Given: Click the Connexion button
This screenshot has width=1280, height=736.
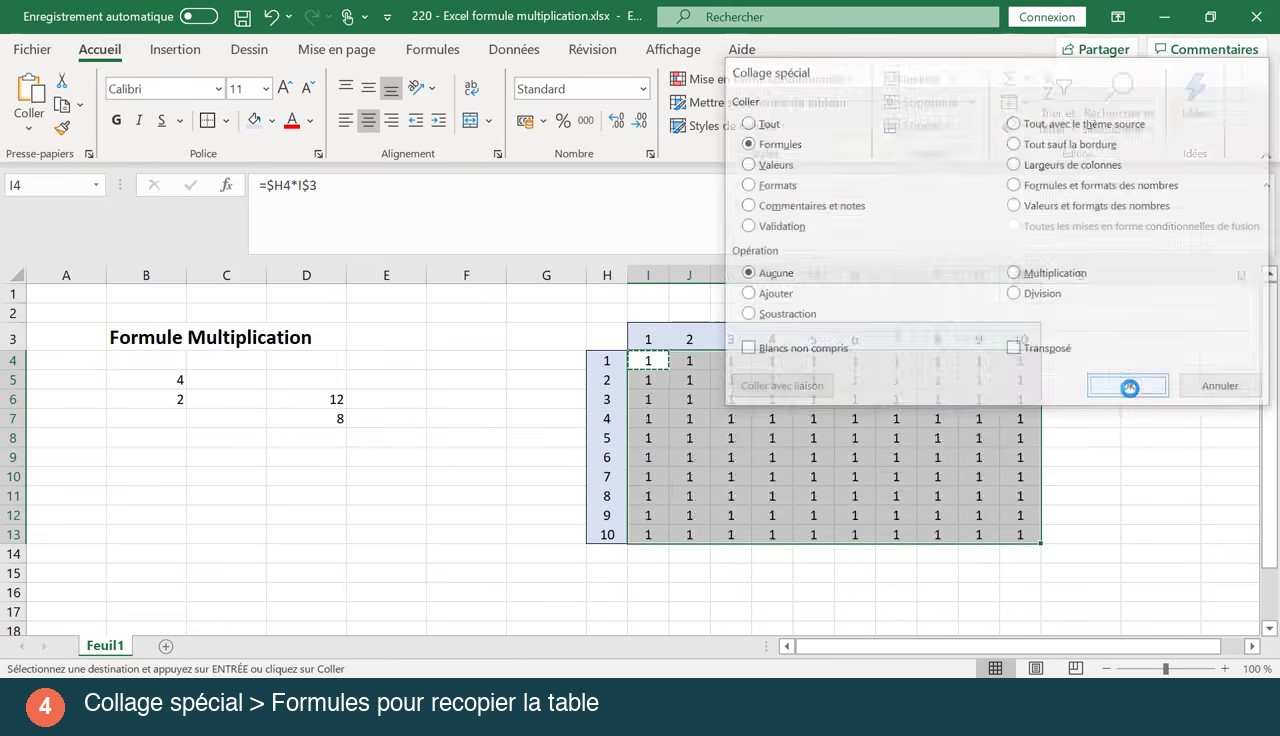Looking at the screenshot, I should 1047,17.
